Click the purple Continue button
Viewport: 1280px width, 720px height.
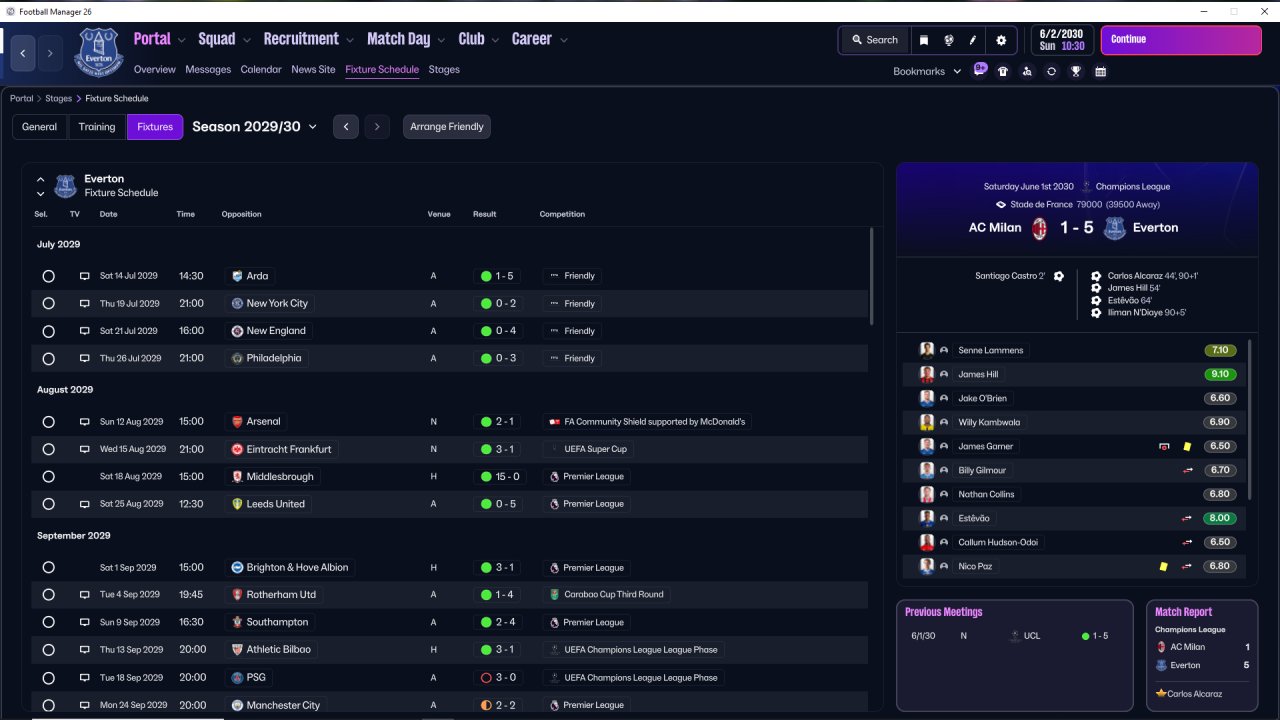click(x=1181, y=40)
